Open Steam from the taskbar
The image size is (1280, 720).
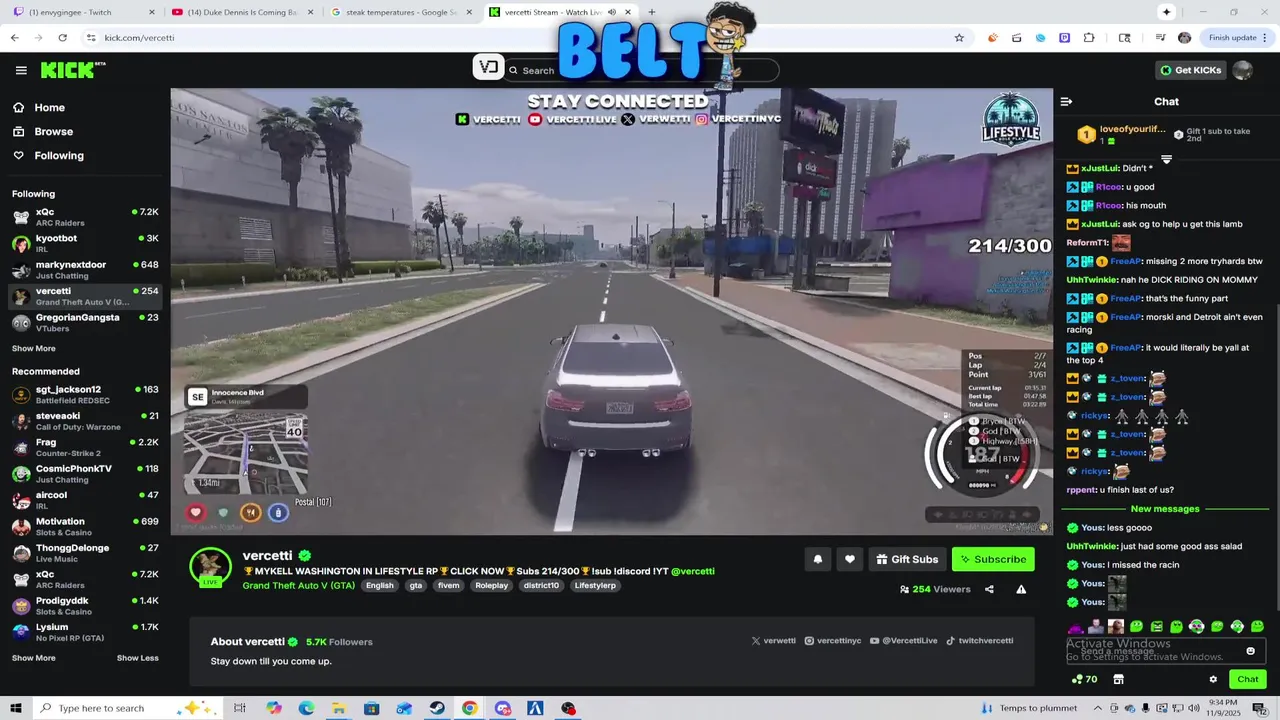tap(437, 708)
